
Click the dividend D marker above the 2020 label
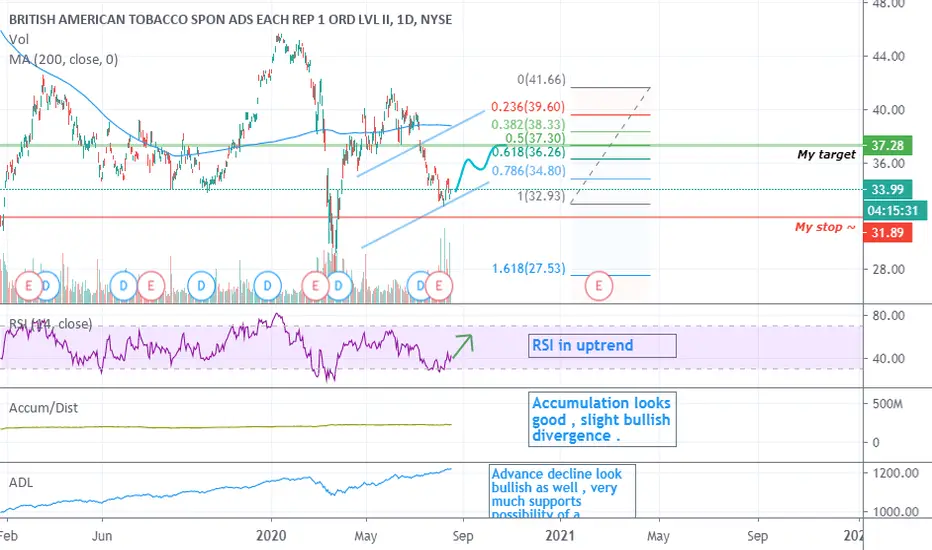coord(267,286)
